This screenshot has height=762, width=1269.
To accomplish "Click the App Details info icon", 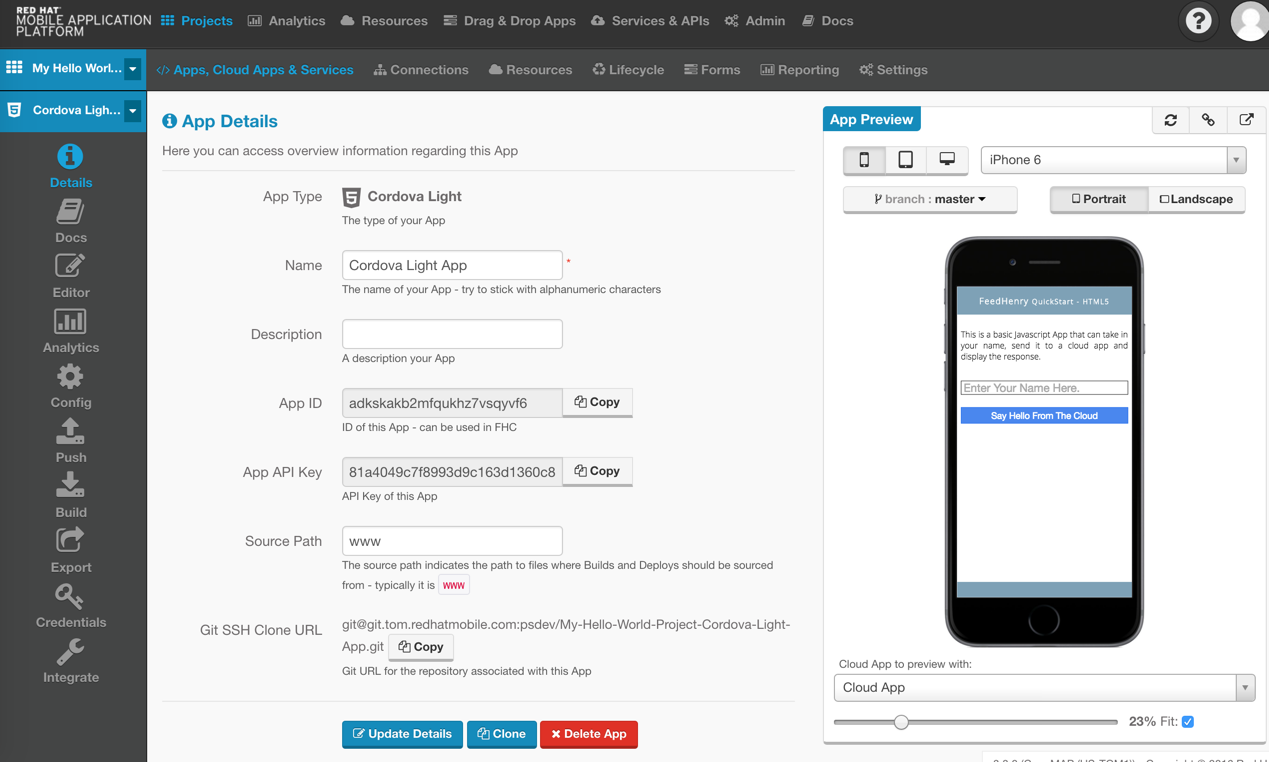I will tap(170, 121).
